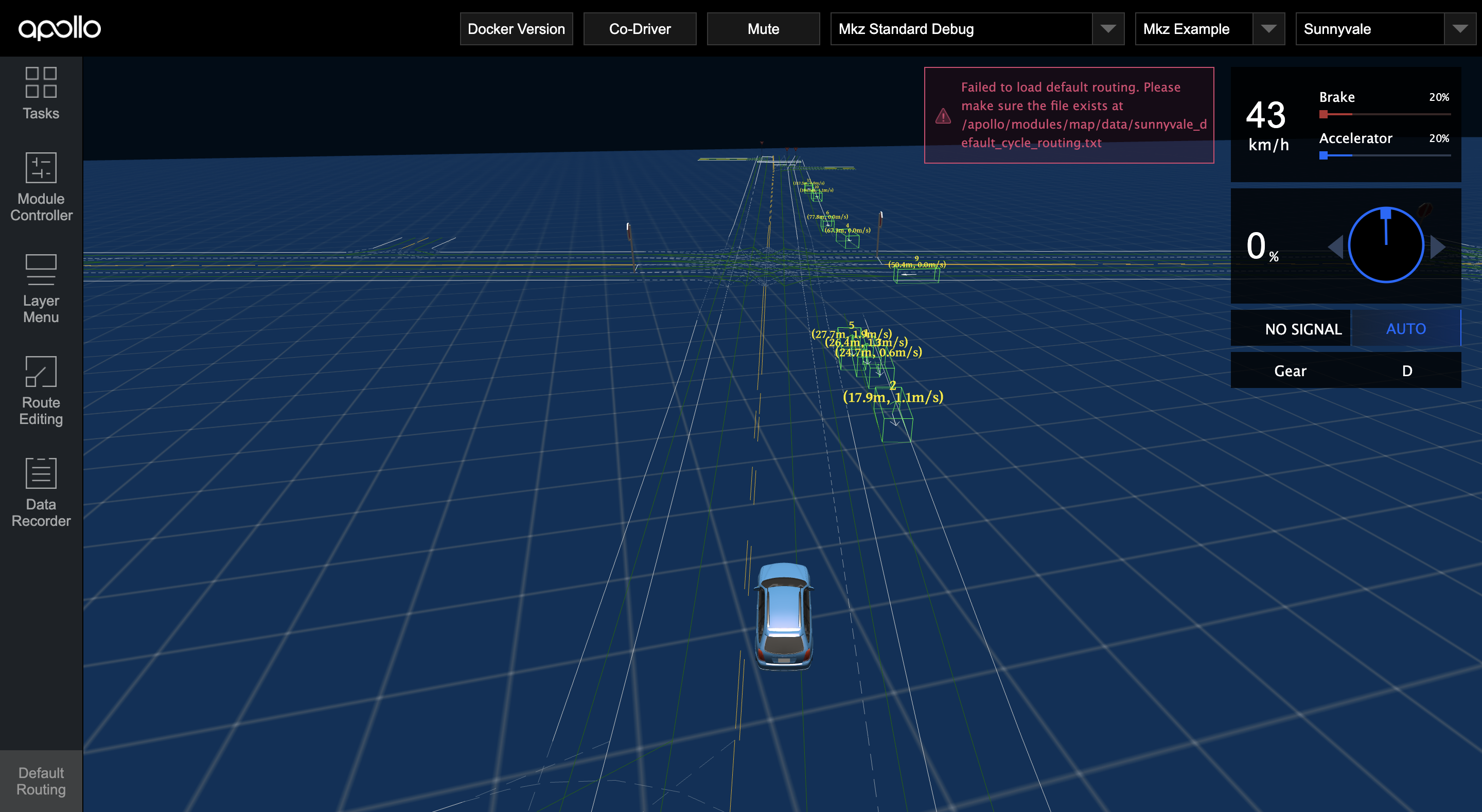Viewport: 1482px width, 812px height.
Task: Click the Apollo logo
Action: tap(59, 28)
